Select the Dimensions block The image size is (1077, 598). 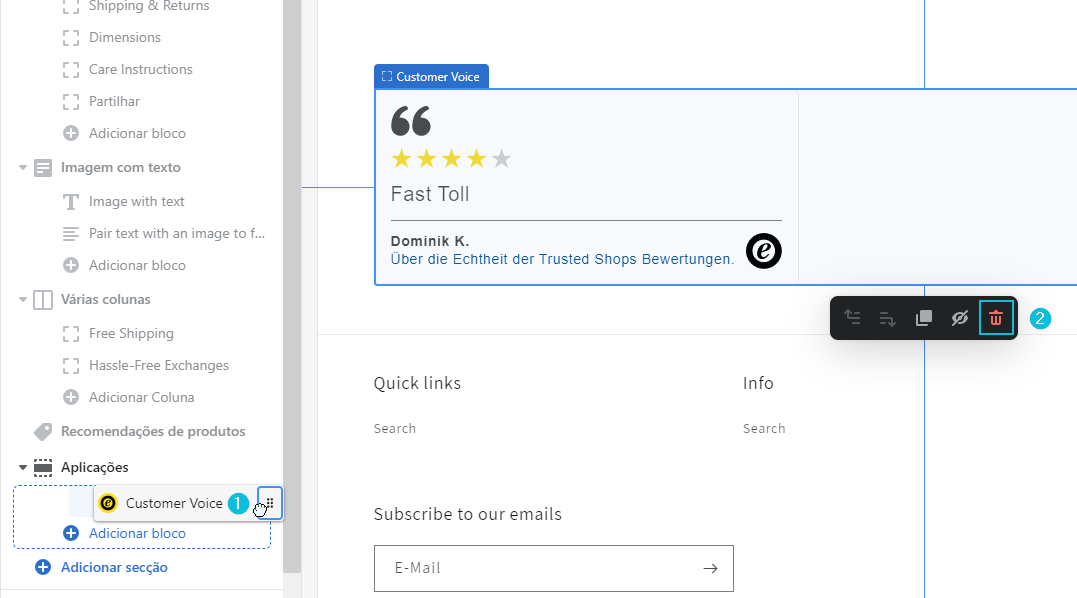(x=125, y=38)
